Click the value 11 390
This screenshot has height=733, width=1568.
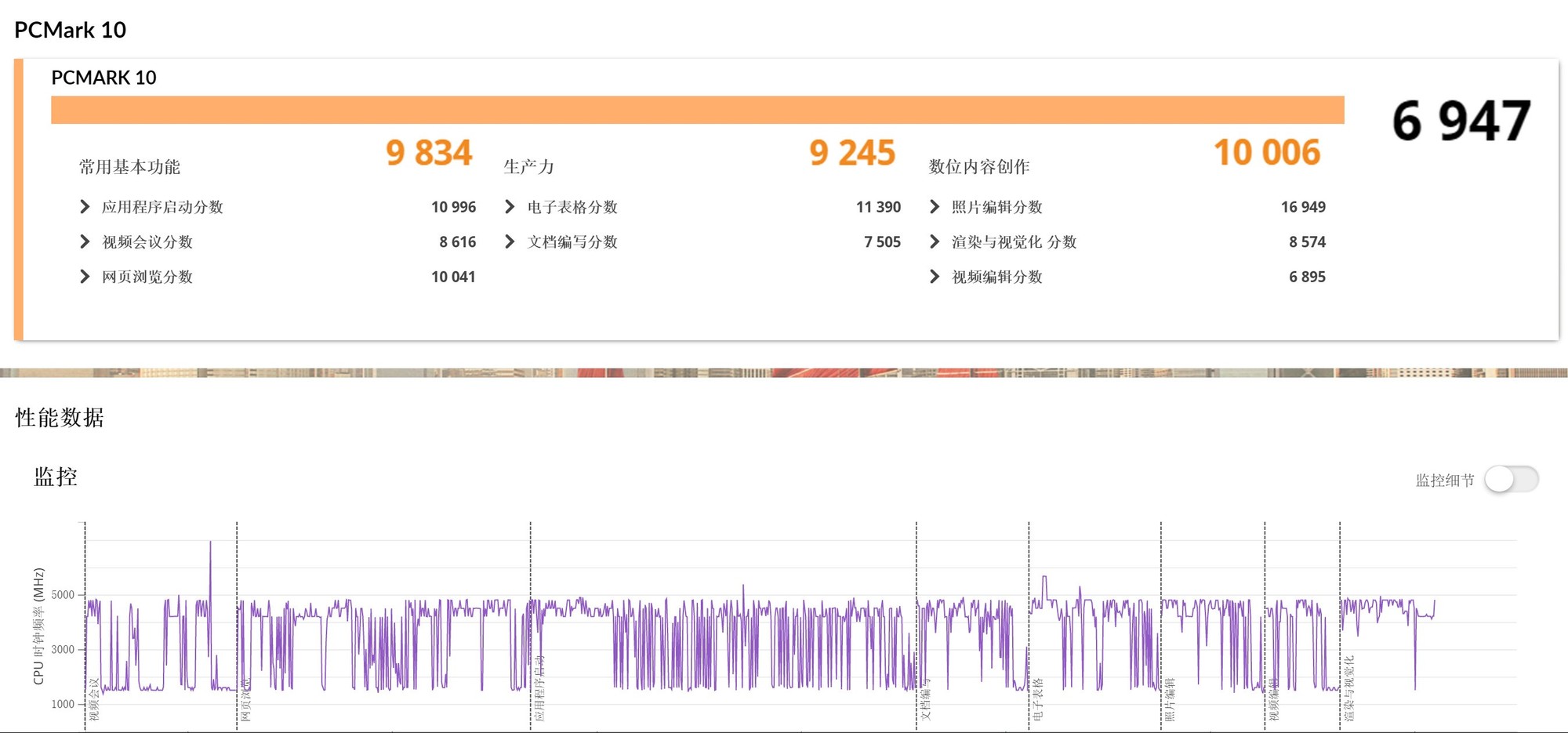[878, 207]
